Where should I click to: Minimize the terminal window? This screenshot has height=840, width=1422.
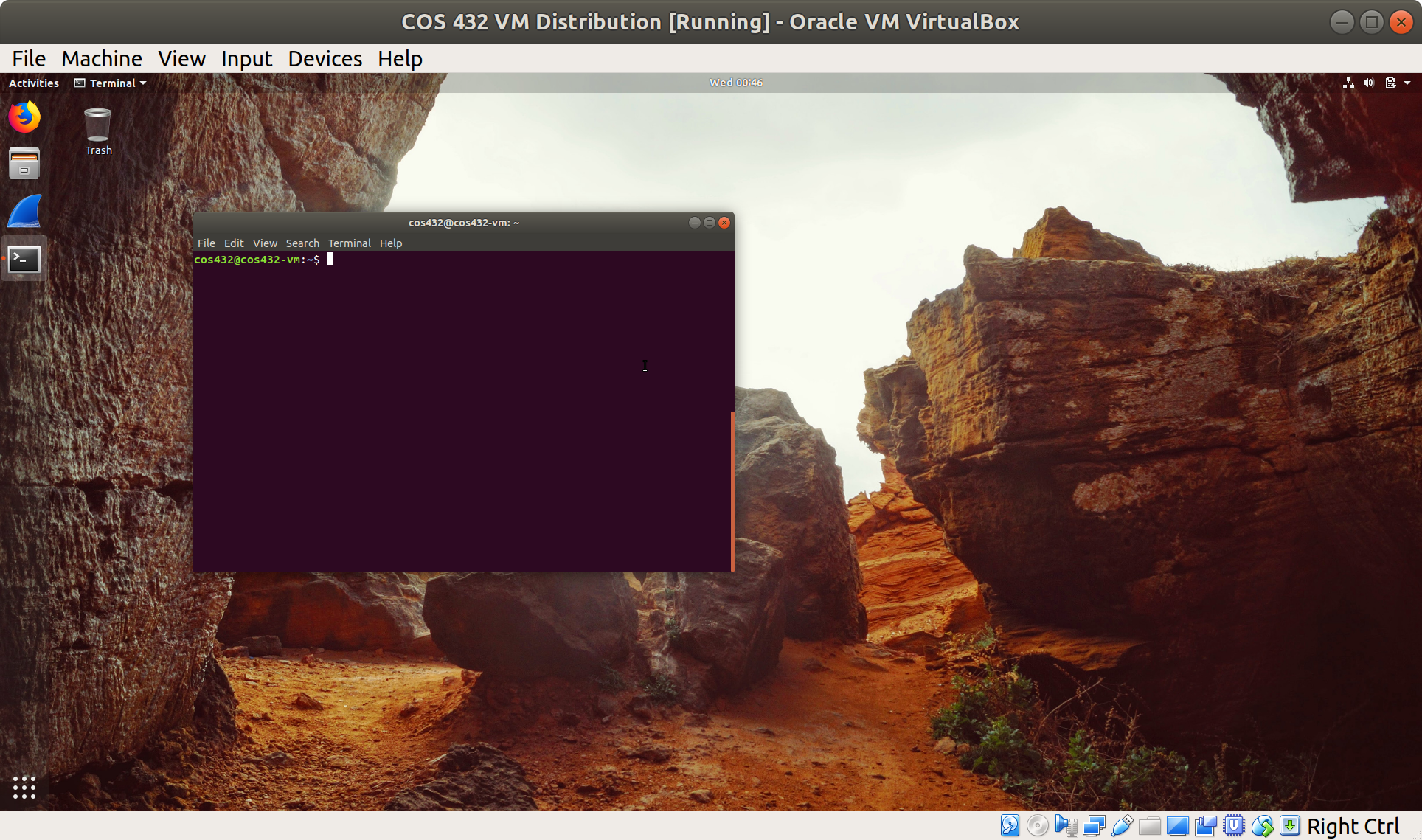[x=694, y=223]
